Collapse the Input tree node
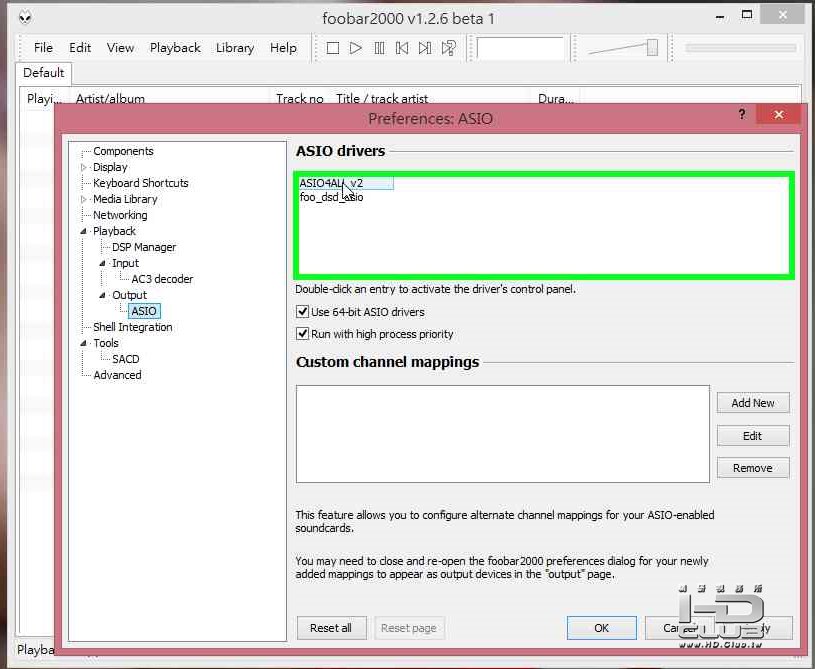This screenshot has height=669, width=815. [x=102, y=264]
